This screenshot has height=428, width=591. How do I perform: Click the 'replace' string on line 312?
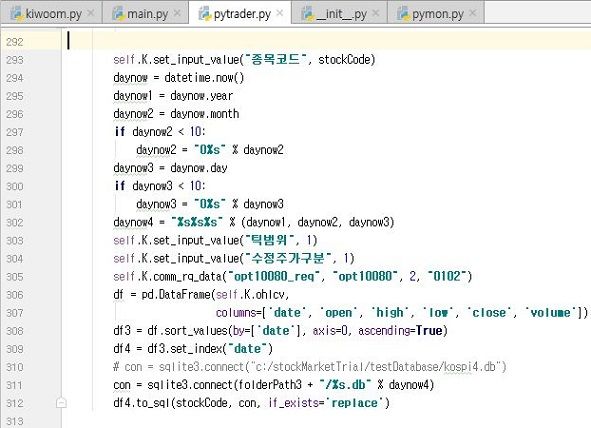[354, 403]
